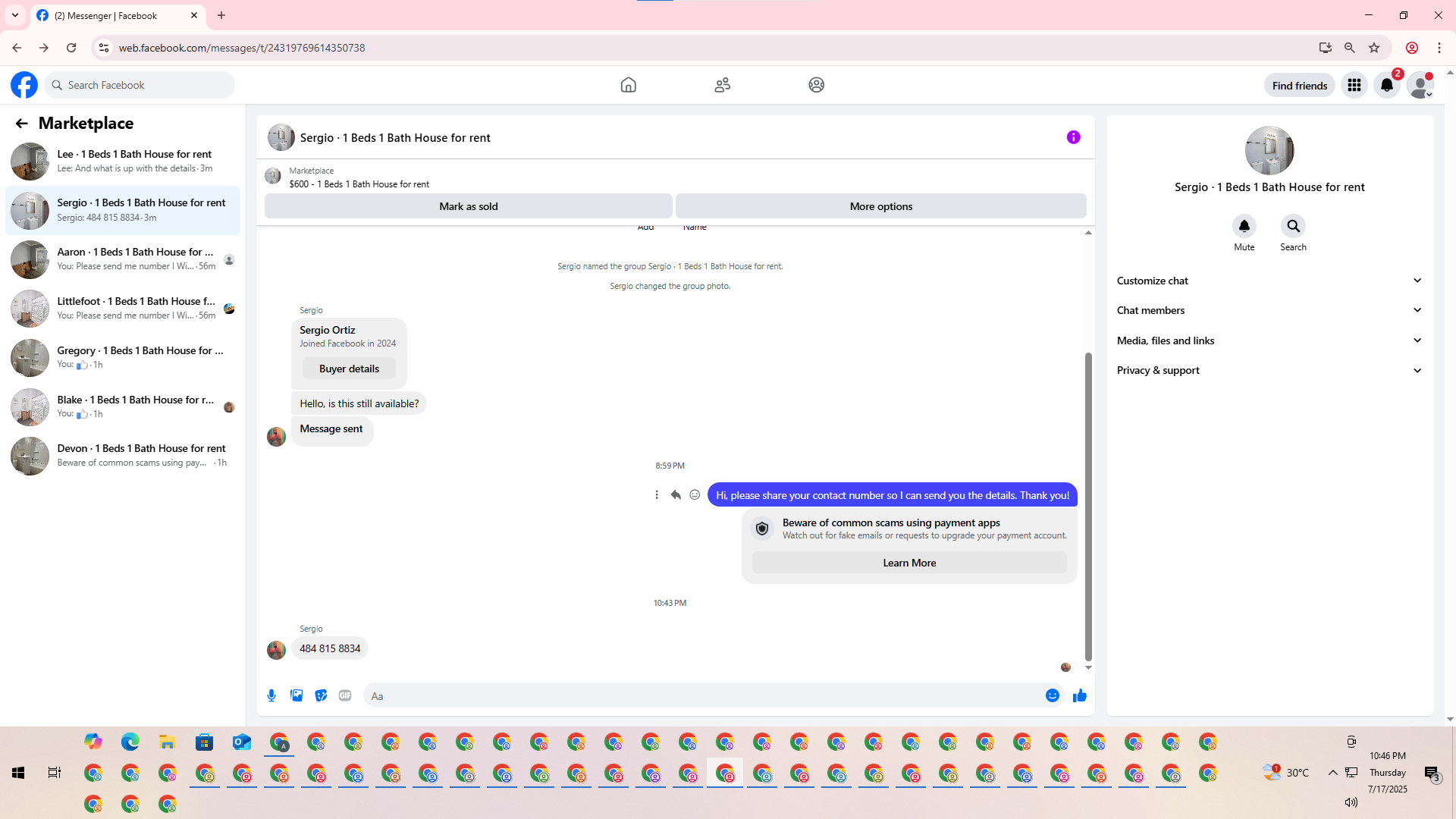The image size is (1456, 819).
Task: Expand Chat members section
Action: point(1269,310)
